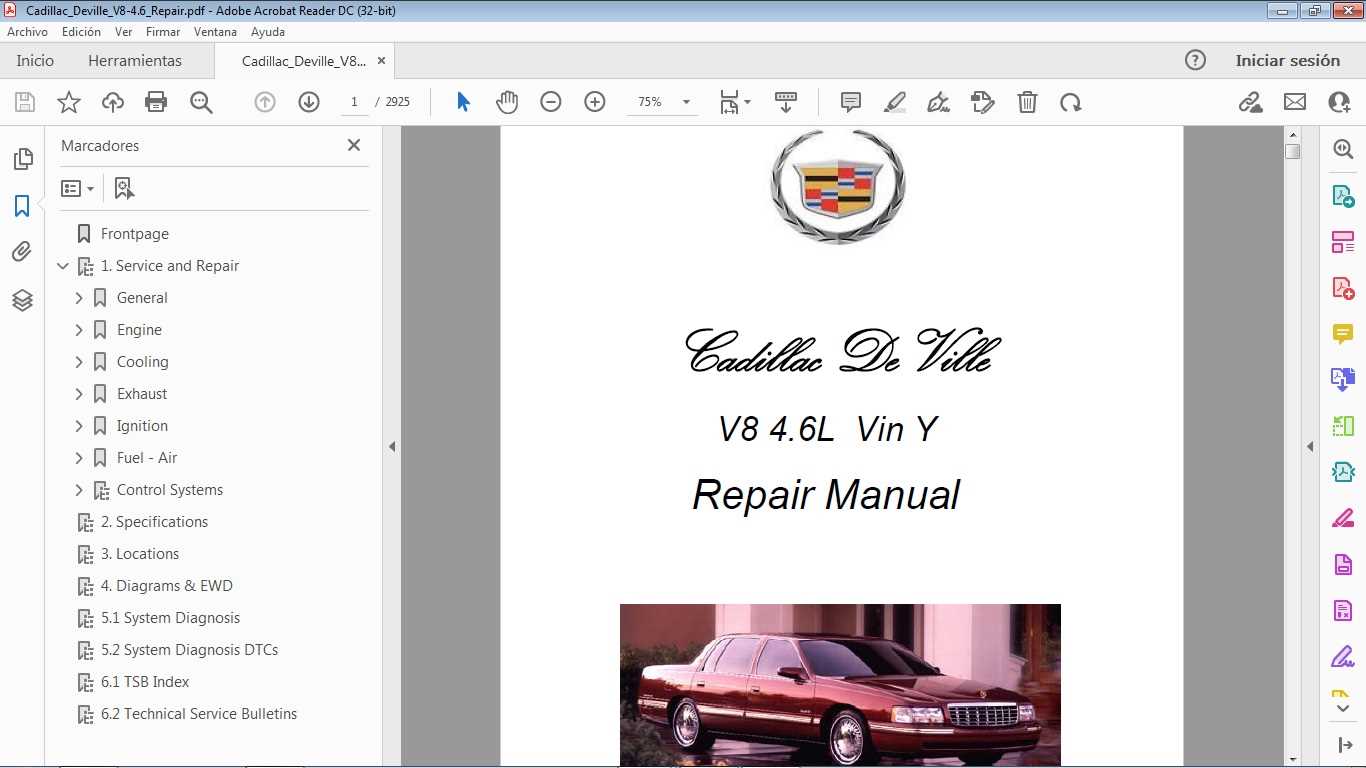Go to next page arrow
Image resolution: width=1366 pixels, height=768 pixels.
click(309, 102)
